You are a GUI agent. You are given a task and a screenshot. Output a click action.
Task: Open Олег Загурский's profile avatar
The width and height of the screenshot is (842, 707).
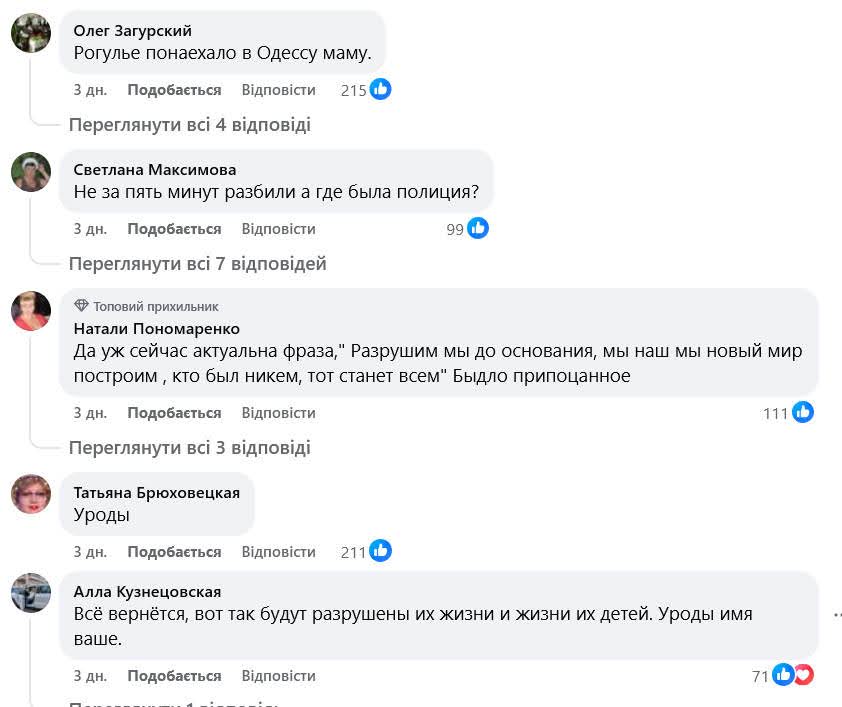(31, 33)
